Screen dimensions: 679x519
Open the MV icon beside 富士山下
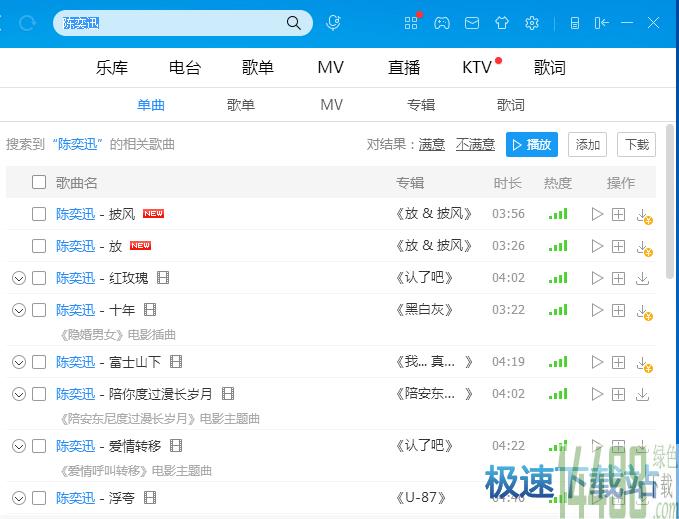click(176, 361)
